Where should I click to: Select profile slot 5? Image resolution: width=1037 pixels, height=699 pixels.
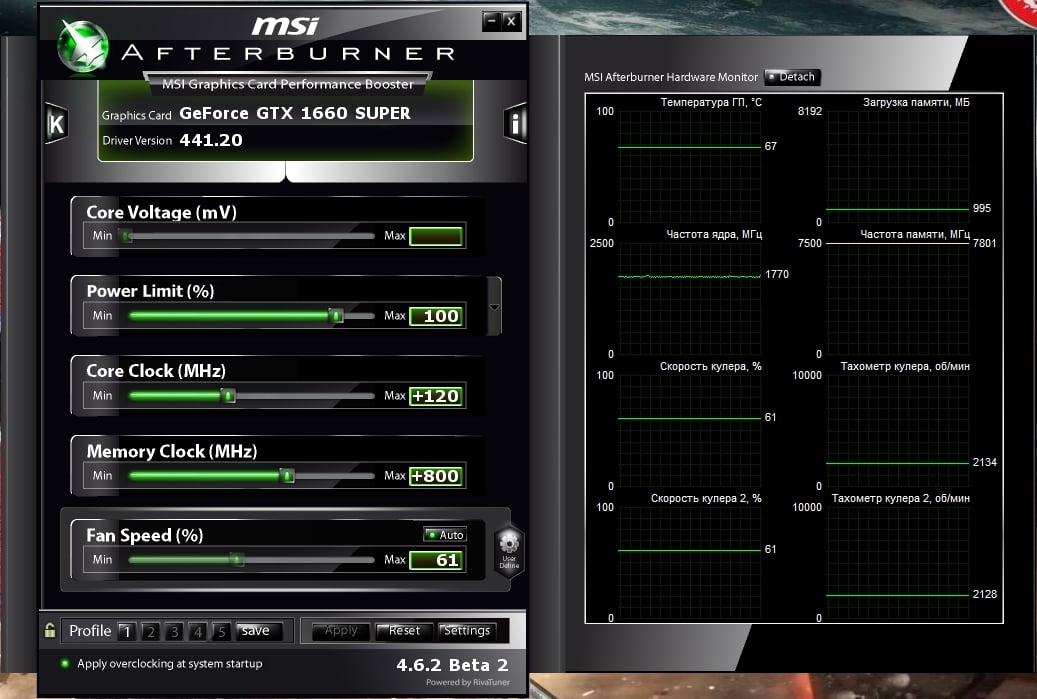221,631
